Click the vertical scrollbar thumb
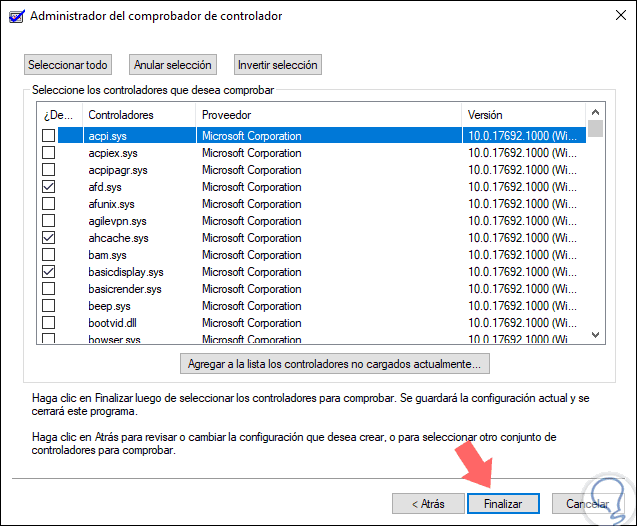The image size is (637, 526). 596,128
